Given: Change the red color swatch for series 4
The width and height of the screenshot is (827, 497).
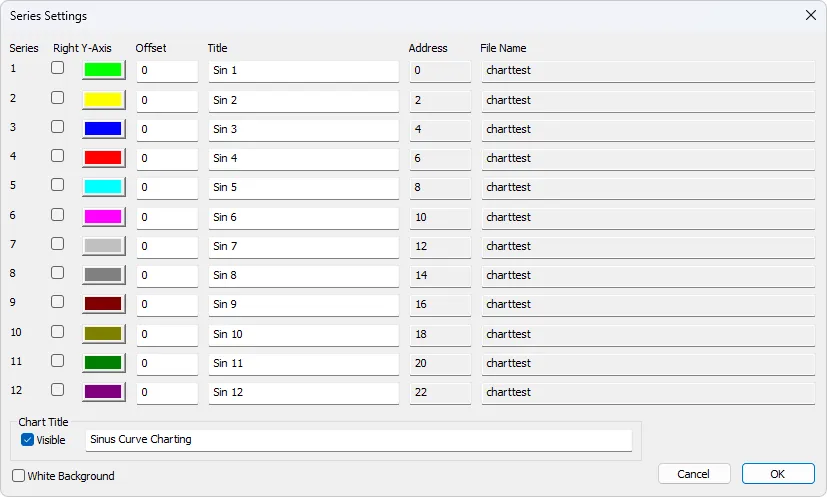Looking at the screenshot, I should pyautogui.click(x=103, y=158).
